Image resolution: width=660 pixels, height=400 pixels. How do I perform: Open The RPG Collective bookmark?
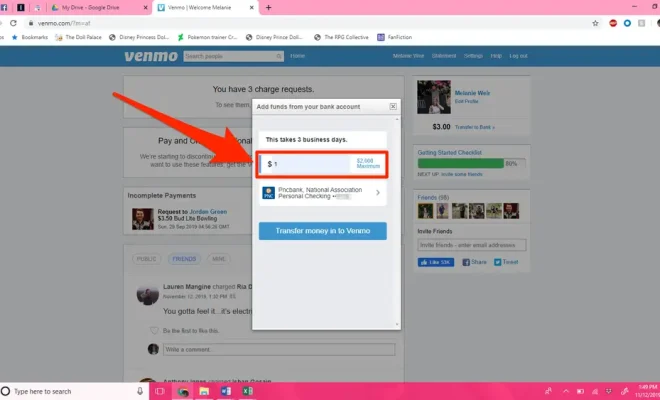pyautogui.click(x=341, y=37)
